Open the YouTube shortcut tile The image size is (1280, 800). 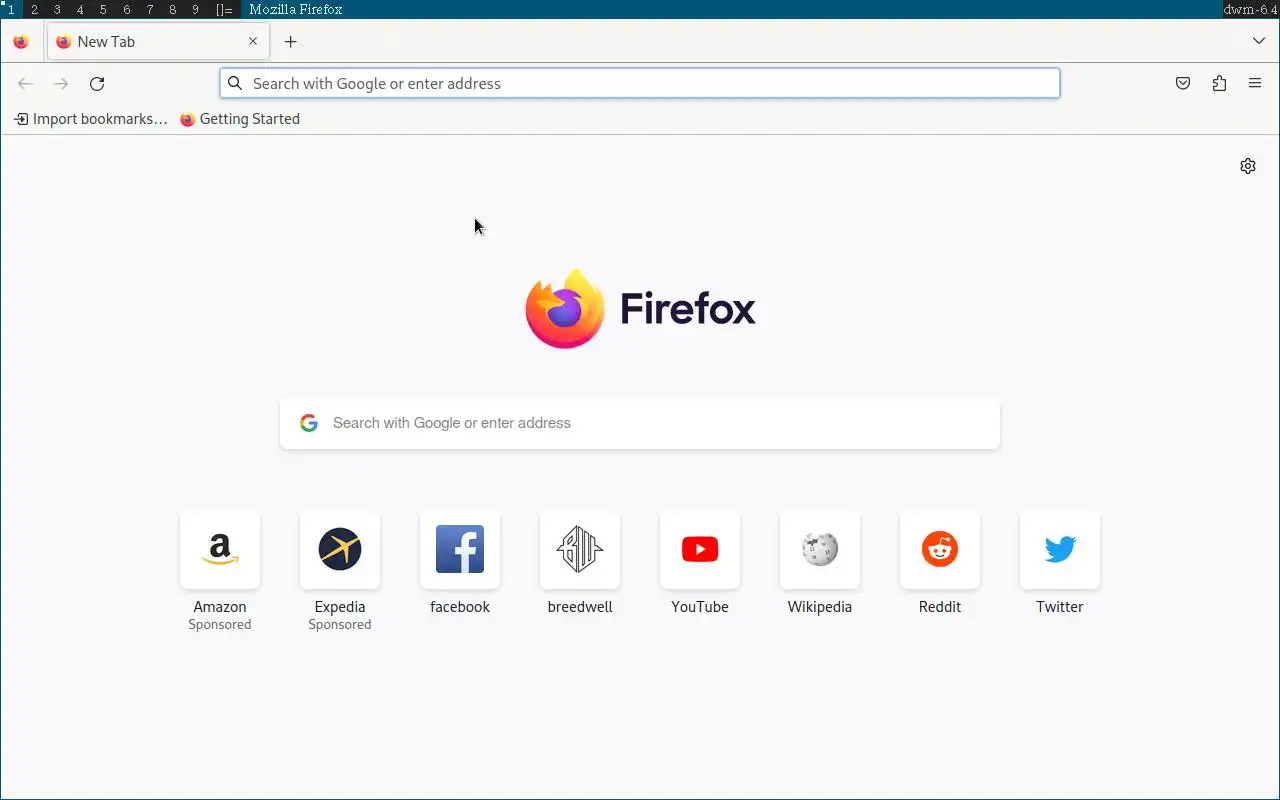[700, 562]
